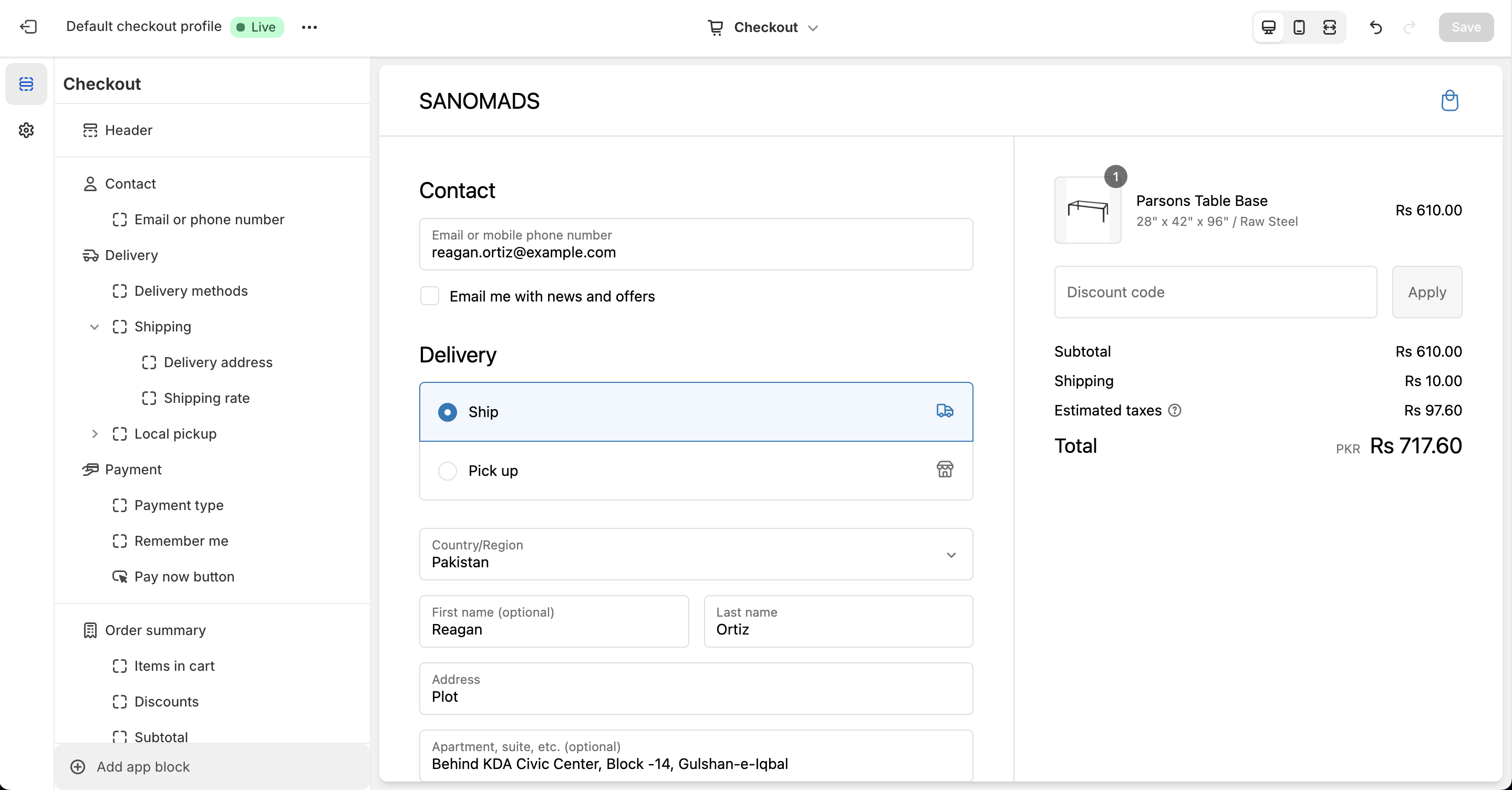Click the Apartment, suite field
The height and width of the screenshot is (790, 1512).
pos(696,755)
